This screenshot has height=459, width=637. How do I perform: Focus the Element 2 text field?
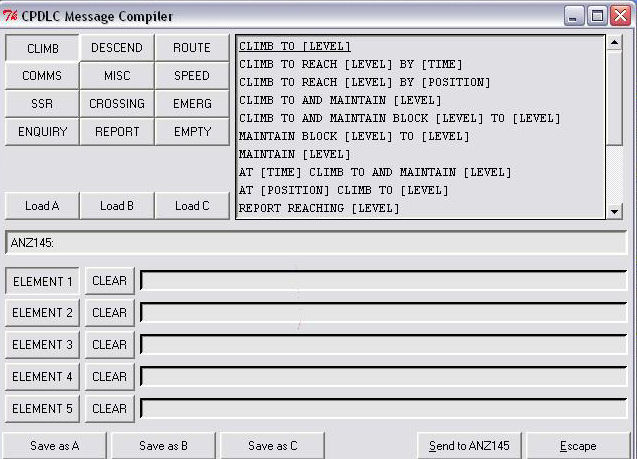tap(384, 312)
